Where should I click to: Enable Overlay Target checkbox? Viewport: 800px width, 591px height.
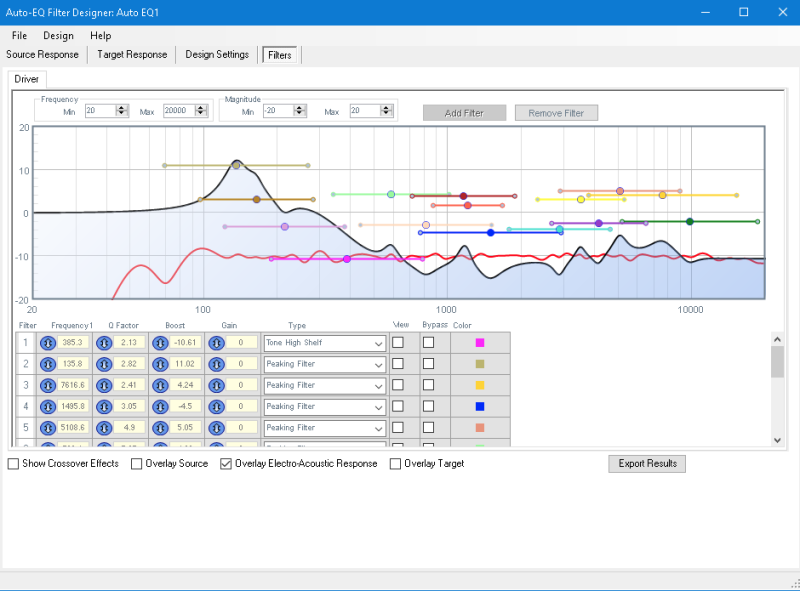395,463
